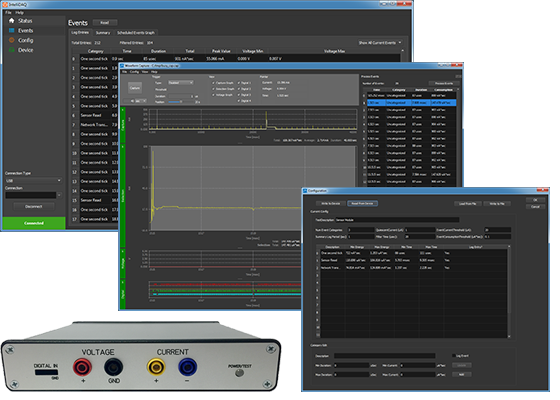Click Read From Device in Configuration
The height and width of the screenshot is (400, 560).
362,204
